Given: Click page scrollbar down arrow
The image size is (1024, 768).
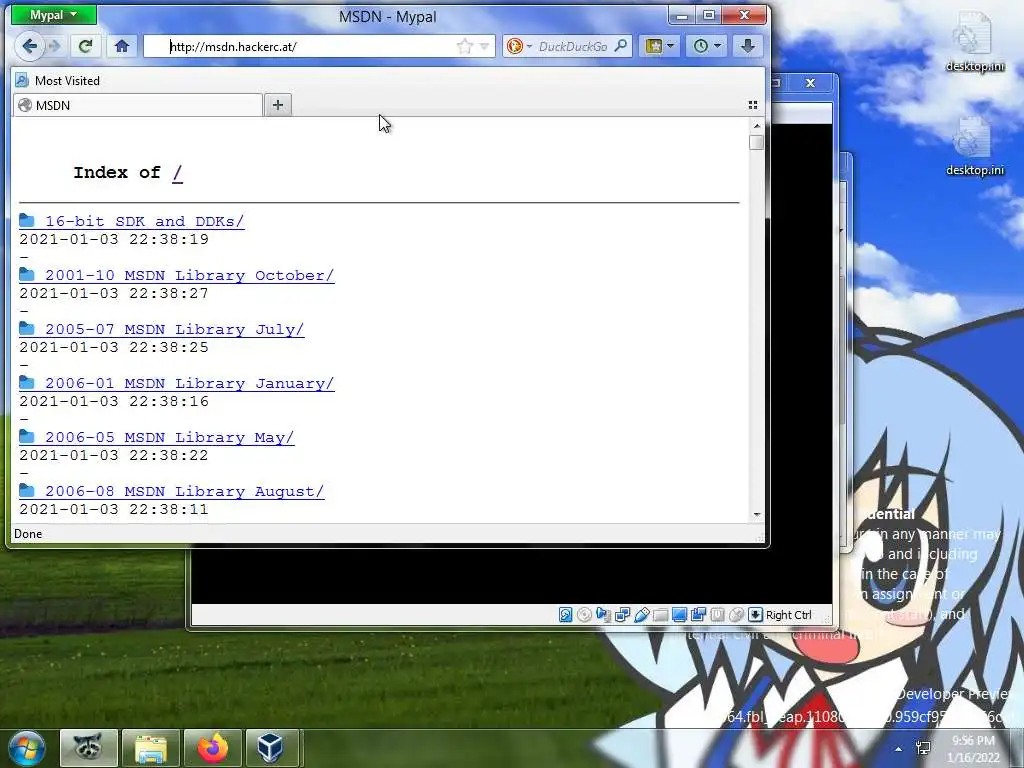Looking at the screenshot, I should pos(756,515).
